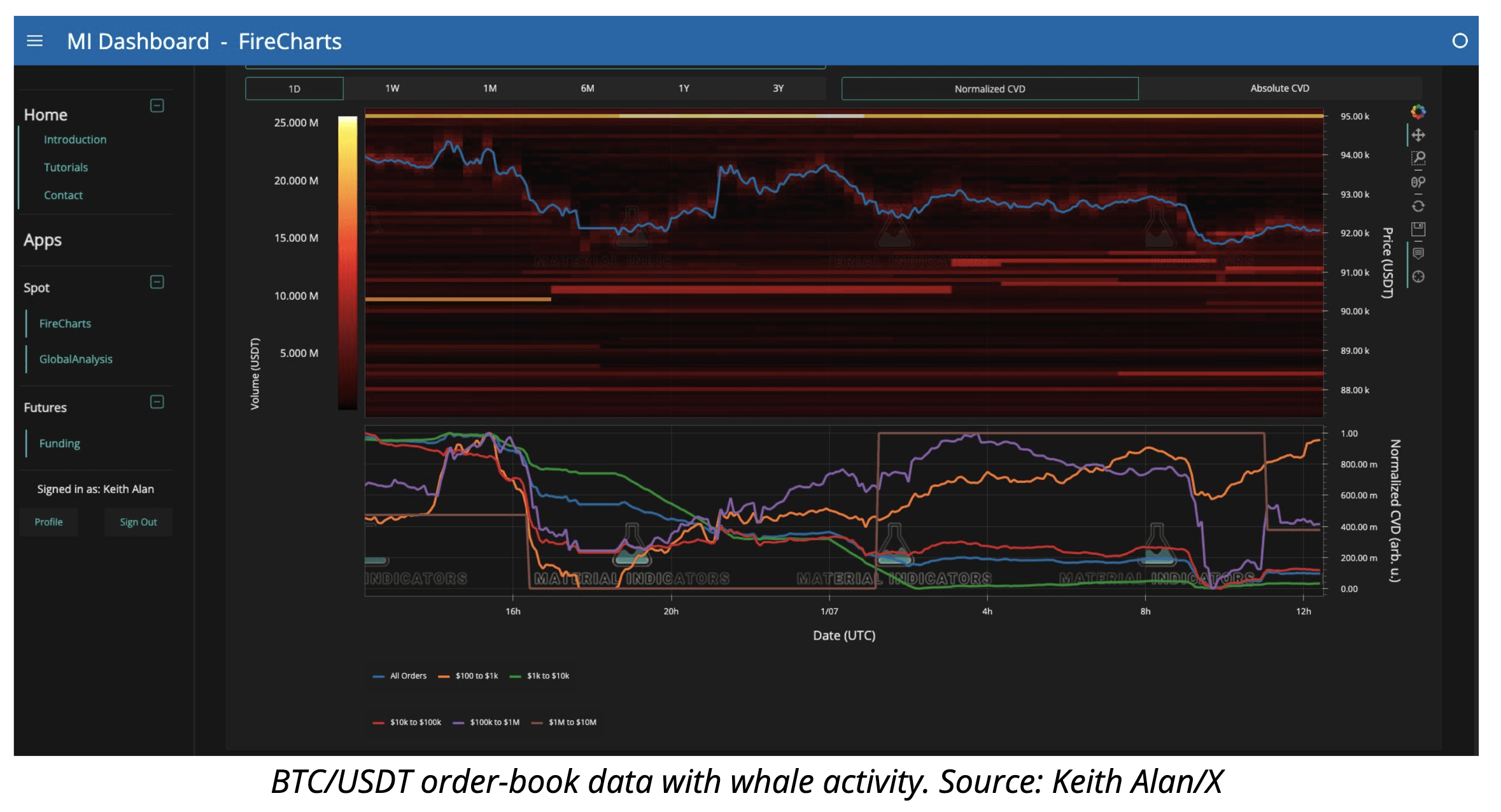Viewport: 1501px width, 812px height.
Task: Enable the Wheel Zoom tool
Action: [x=1418, y=182]
